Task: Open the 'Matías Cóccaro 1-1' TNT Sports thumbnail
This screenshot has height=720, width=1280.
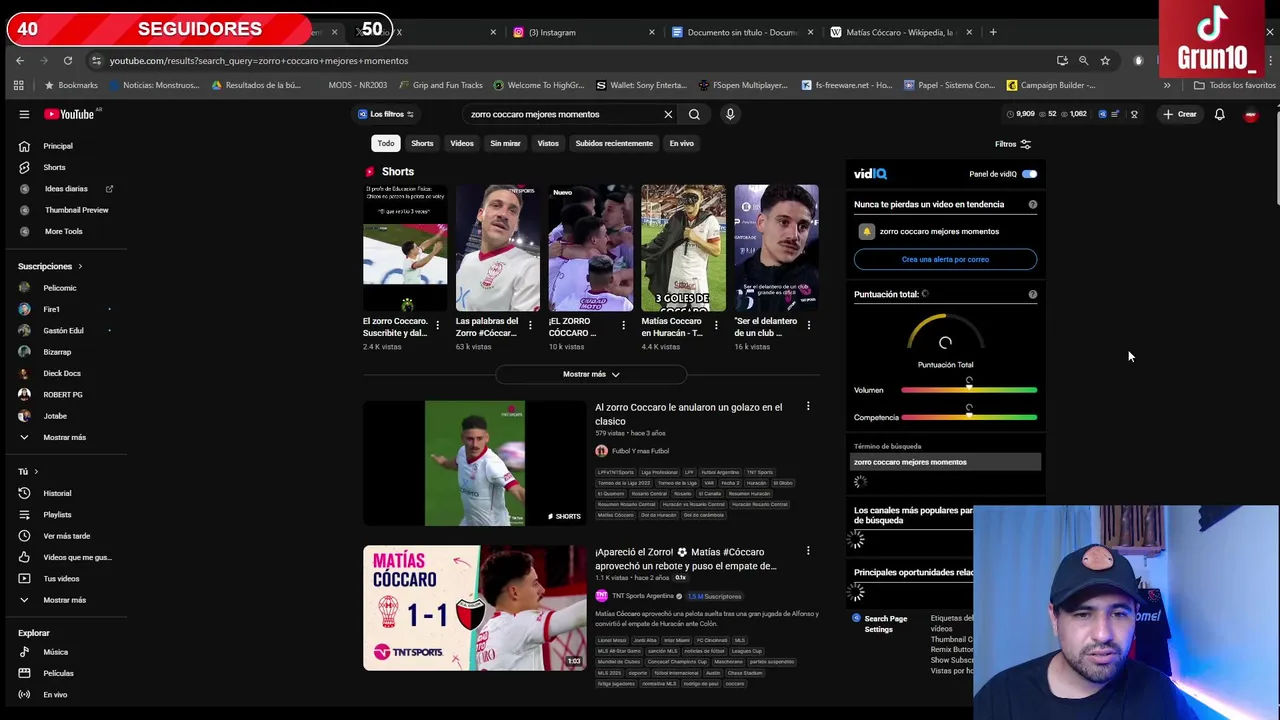Action: tap(475, 607)
